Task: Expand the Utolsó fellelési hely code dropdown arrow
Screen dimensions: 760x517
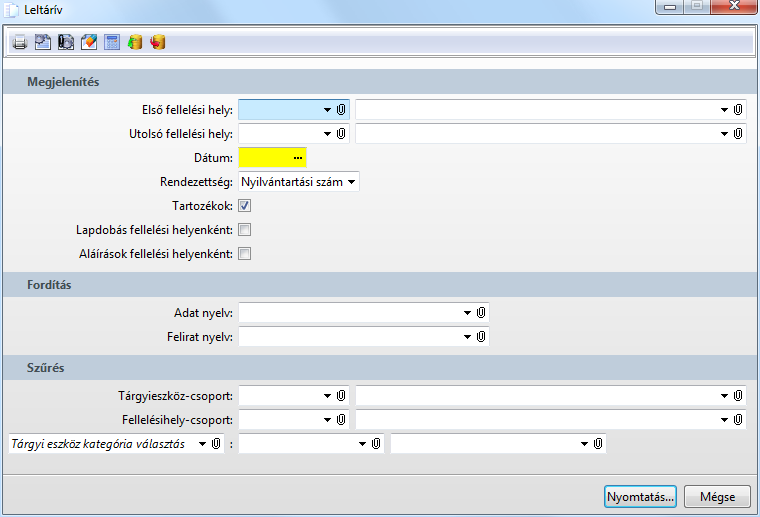Action: click(x=327, y=134)
